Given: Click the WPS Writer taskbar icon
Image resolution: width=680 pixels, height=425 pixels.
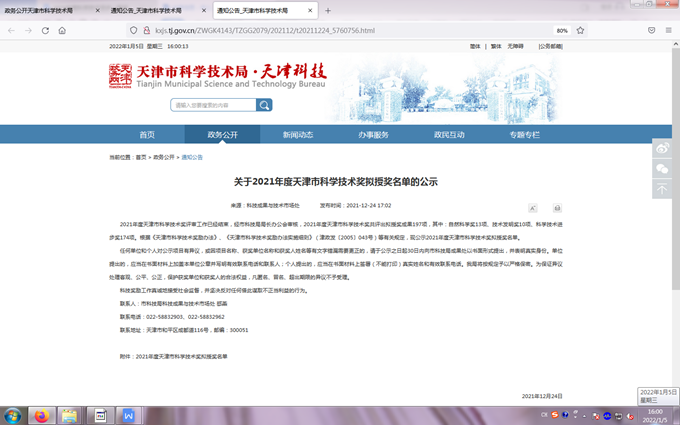Looking at the screenshot, I should tap(128, 416).
